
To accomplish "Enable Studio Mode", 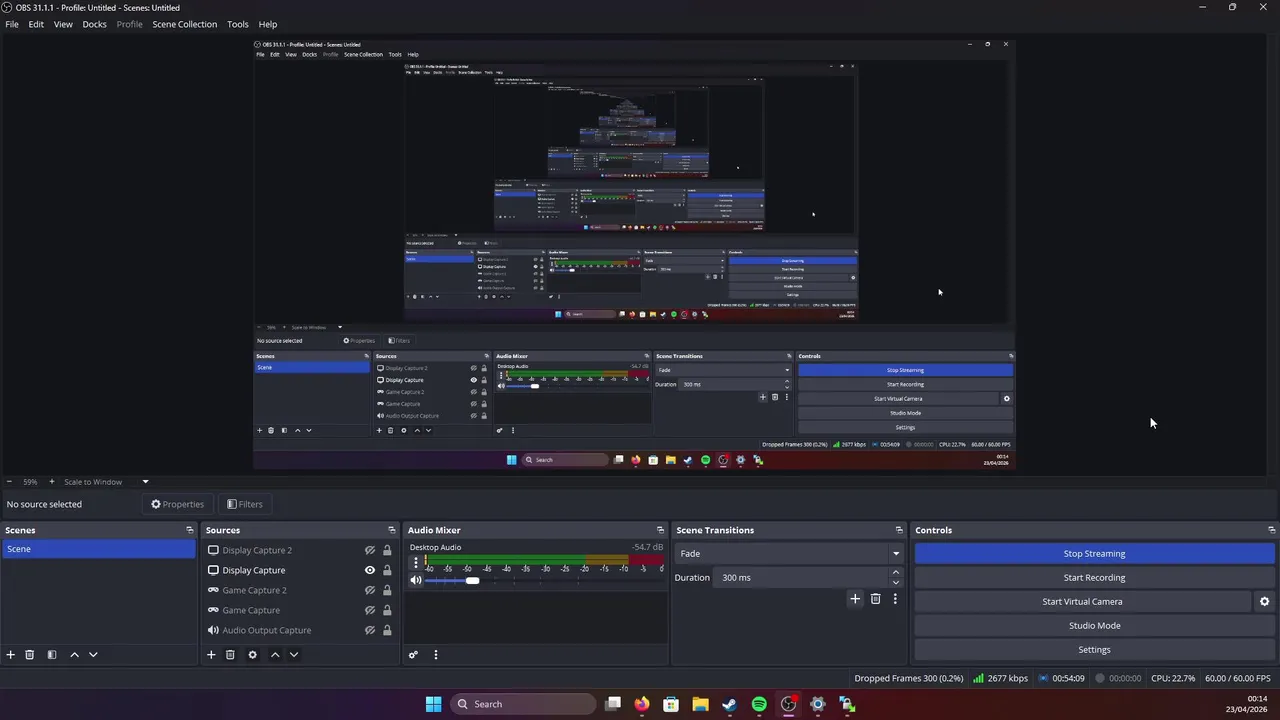I will coord(1094,625).
